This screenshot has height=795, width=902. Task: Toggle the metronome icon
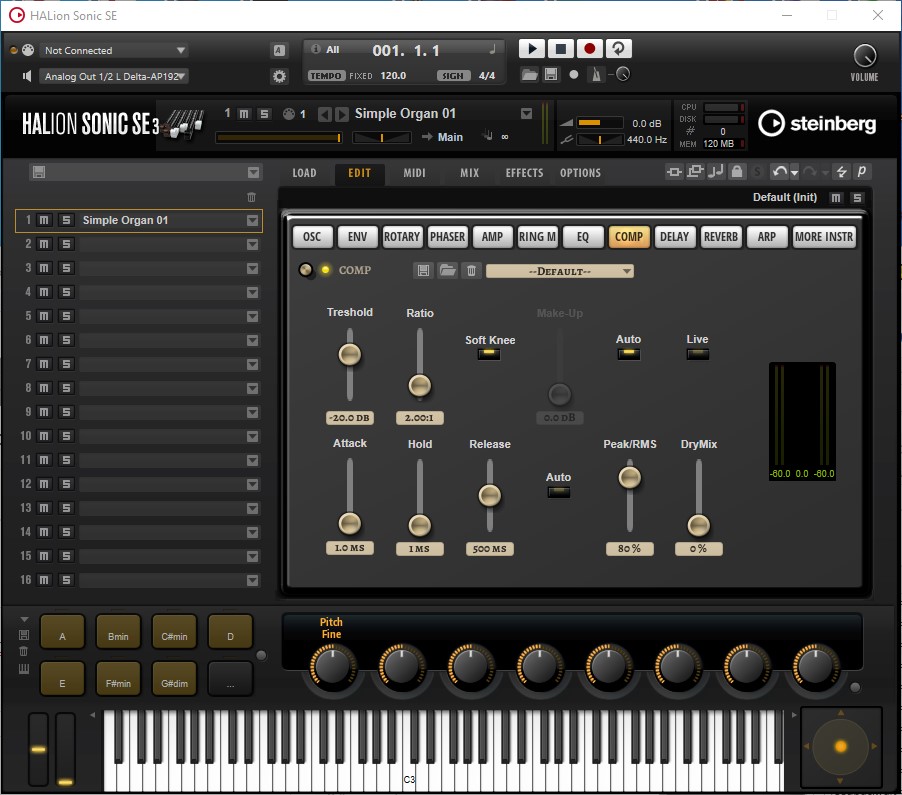tap(596, 75)
